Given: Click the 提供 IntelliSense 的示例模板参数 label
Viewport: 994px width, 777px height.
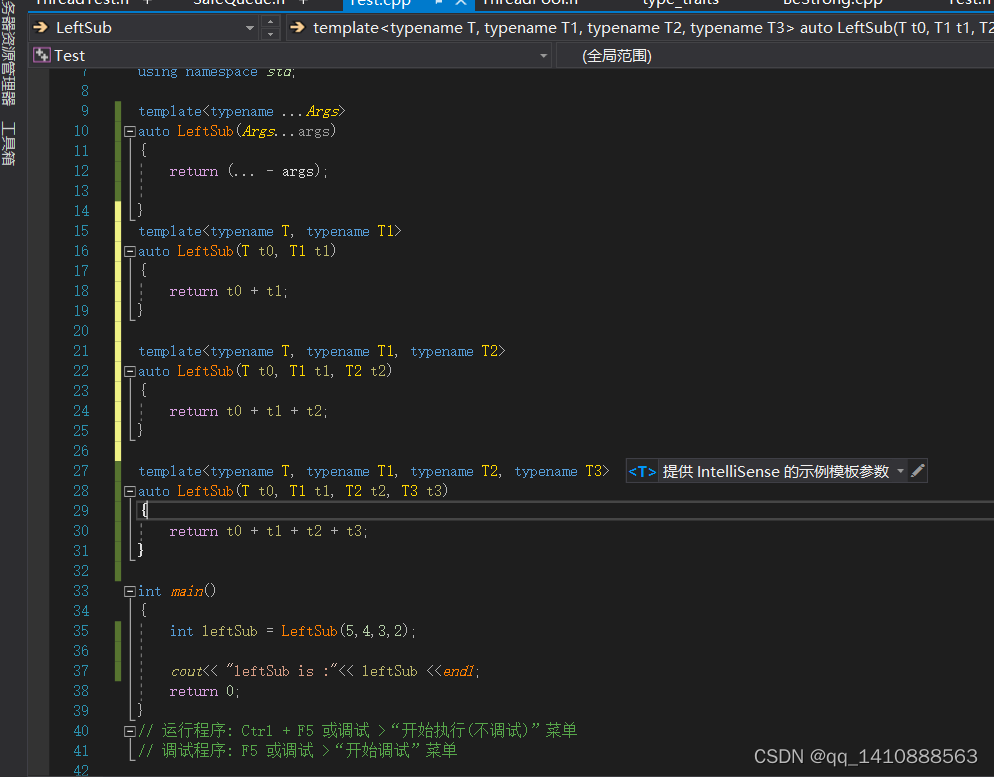Looking at the screenshot, I should click(775, 472).
